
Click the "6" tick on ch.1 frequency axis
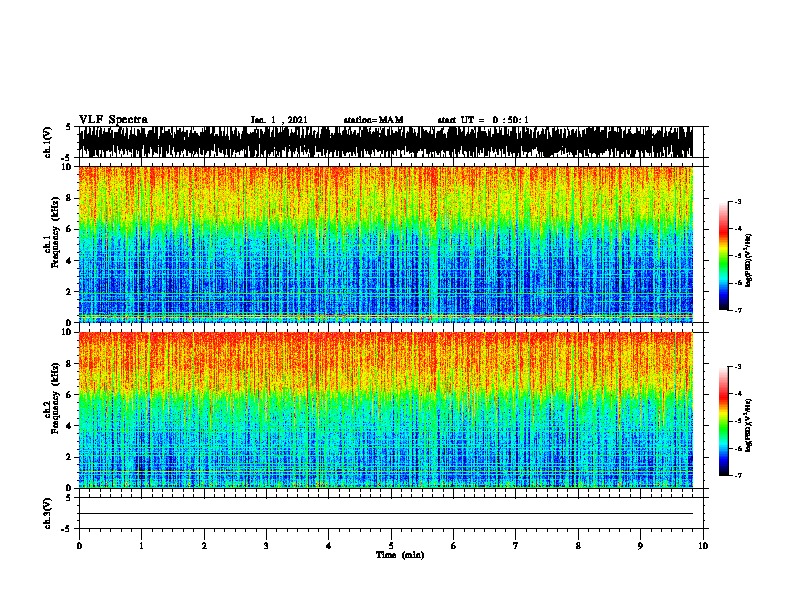[x=69, y=229]
